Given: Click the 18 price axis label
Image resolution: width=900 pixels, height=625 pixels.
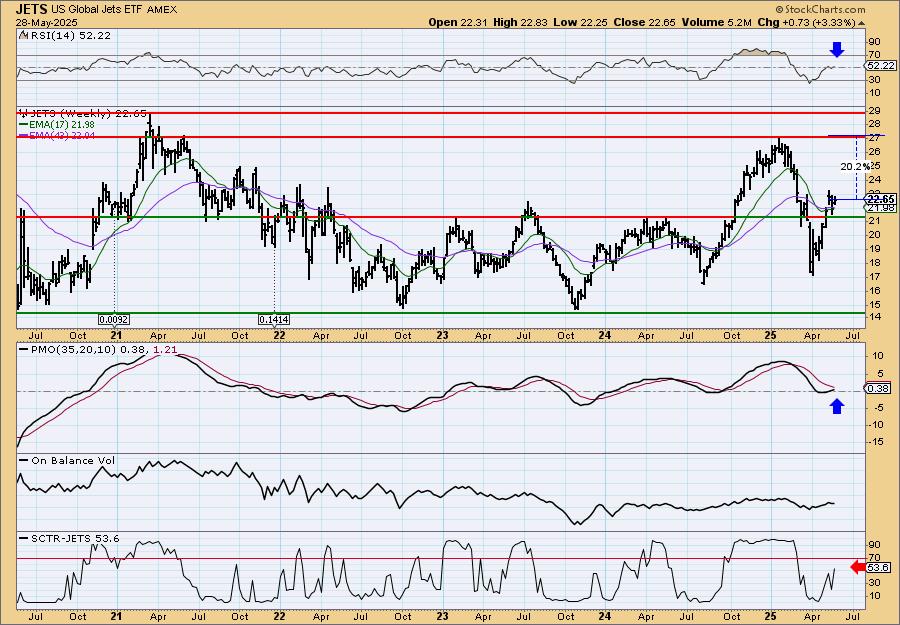Looking at the screenshot, I should tap(873, 262).
